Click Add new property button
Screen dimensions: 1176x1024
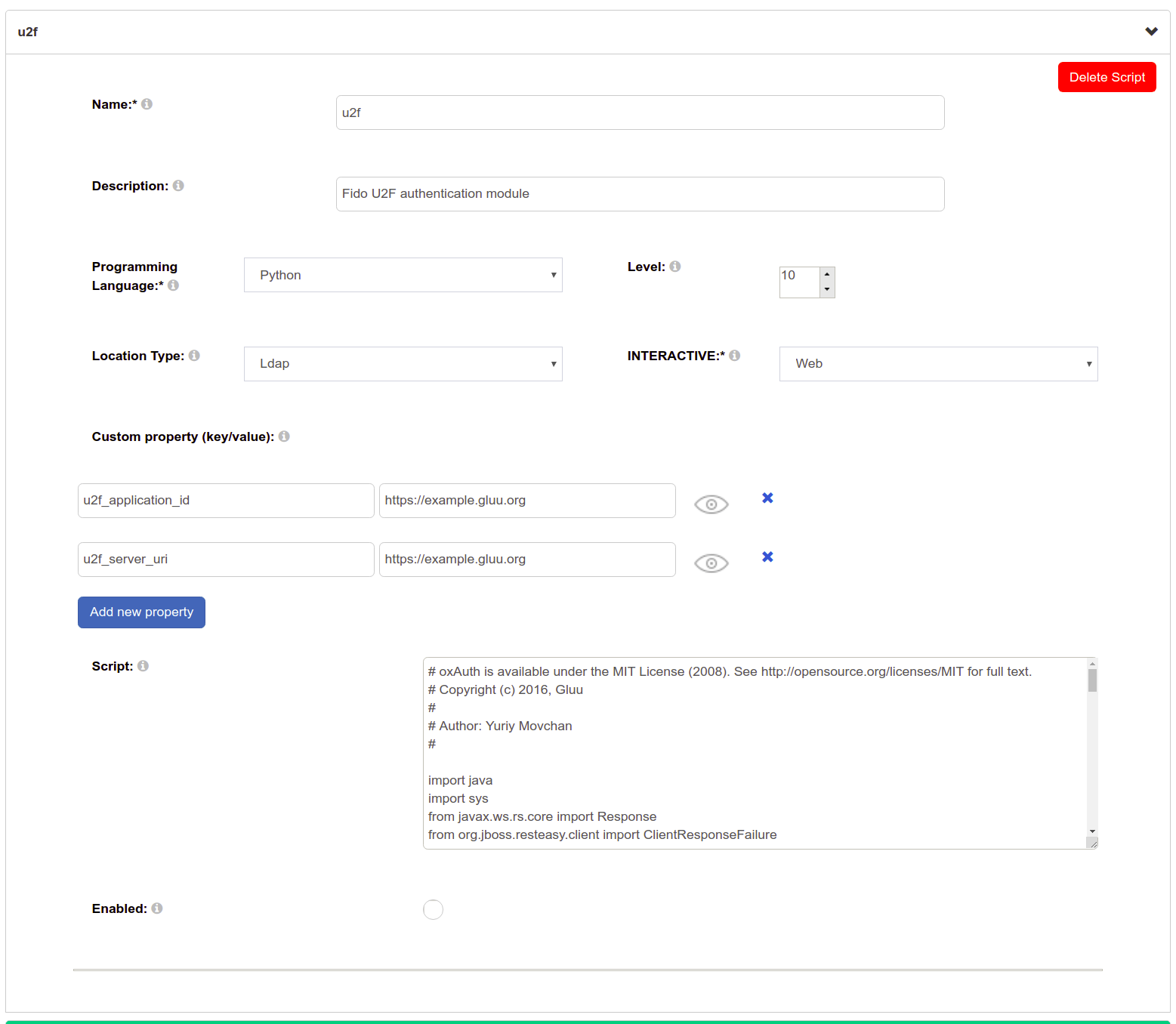click(x=141, y=612)
